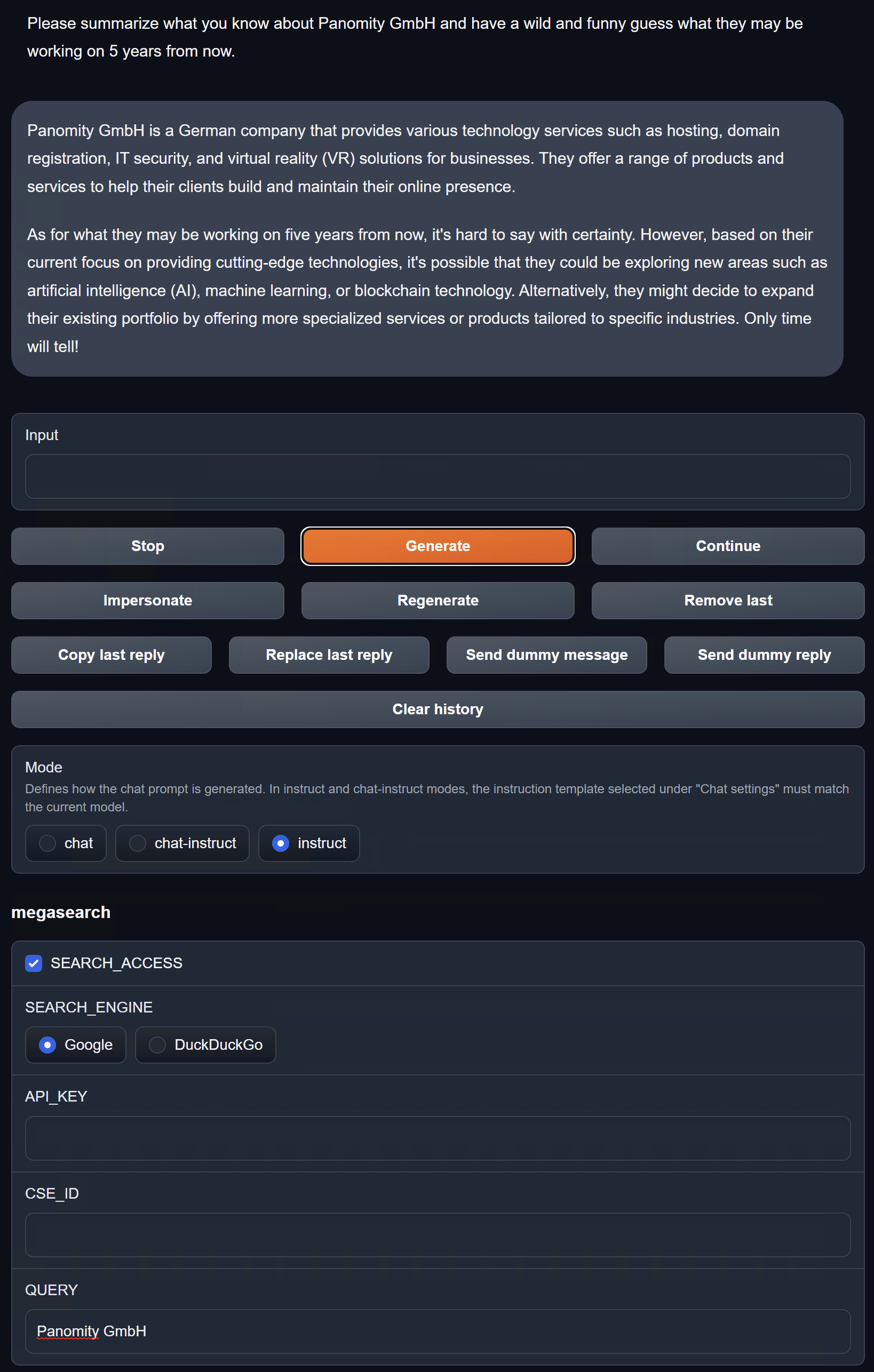Select Google as search engine

point(75,1044)
